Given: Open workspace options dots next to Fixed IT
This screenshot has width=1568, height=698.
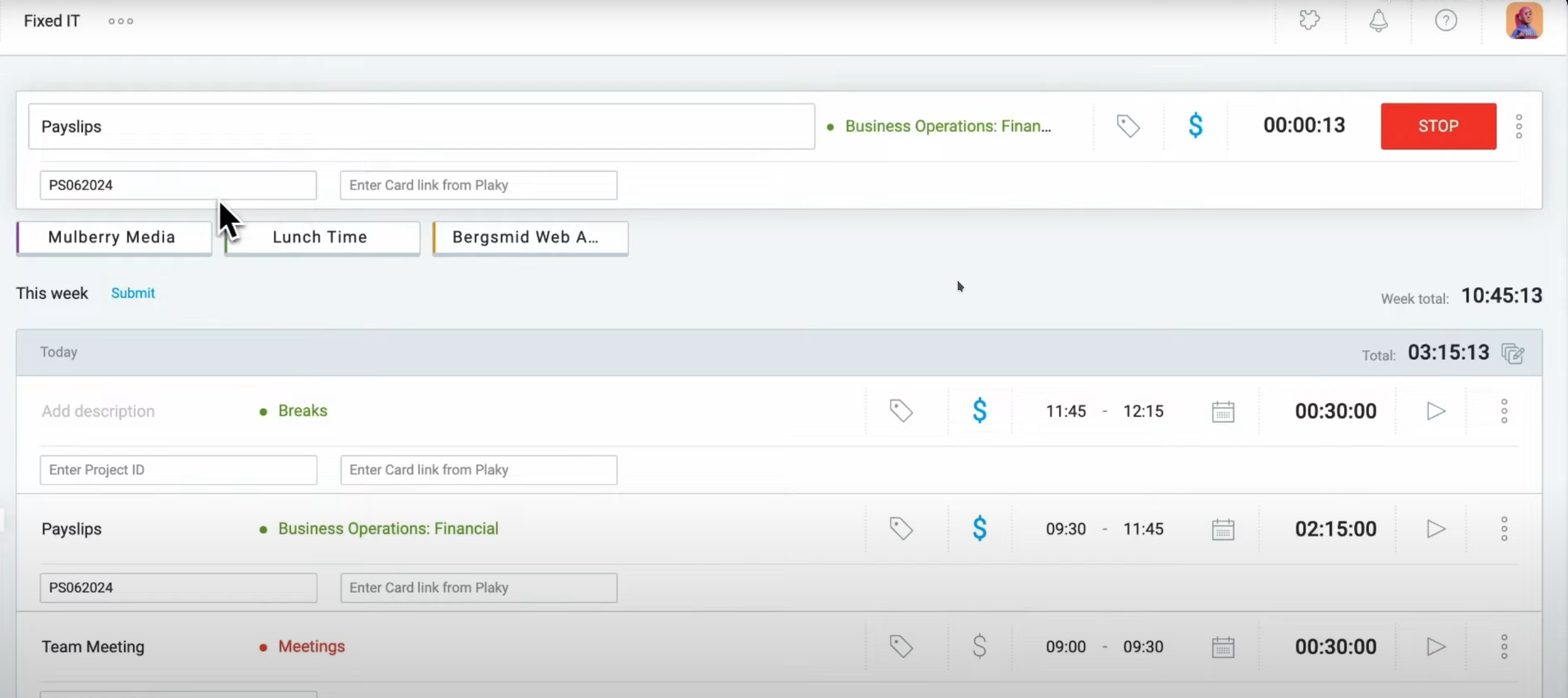Looking at the screenshot, I should tap(120, 22).
